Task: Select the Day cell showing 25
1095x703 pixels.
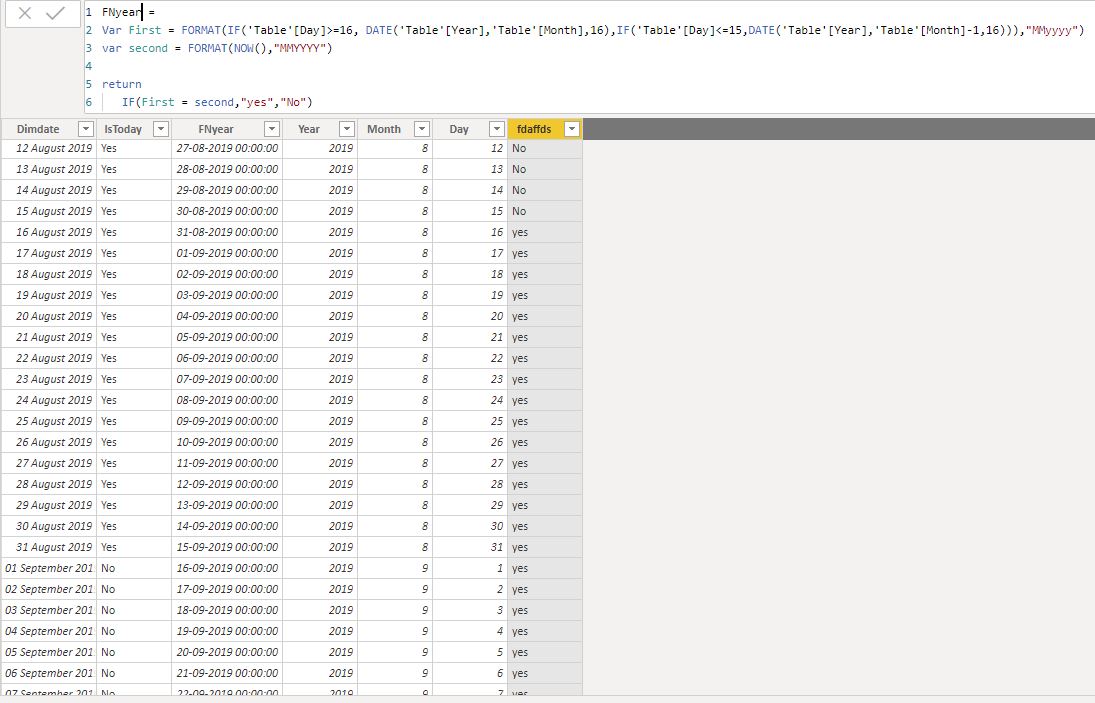Action: tap(470, 421)
